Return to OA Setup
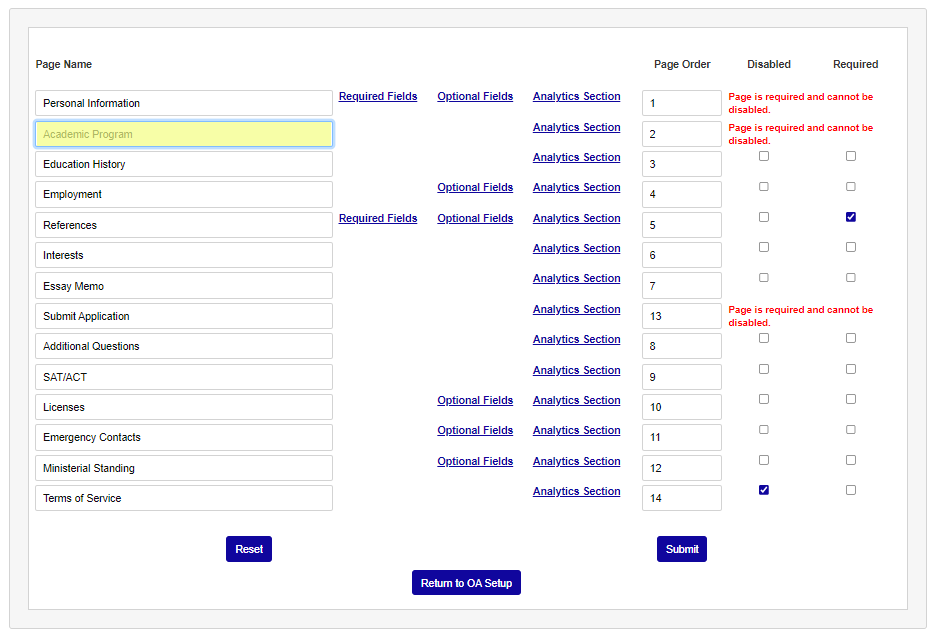Screen dimensions: 936x639 click(x=466, y=582)
